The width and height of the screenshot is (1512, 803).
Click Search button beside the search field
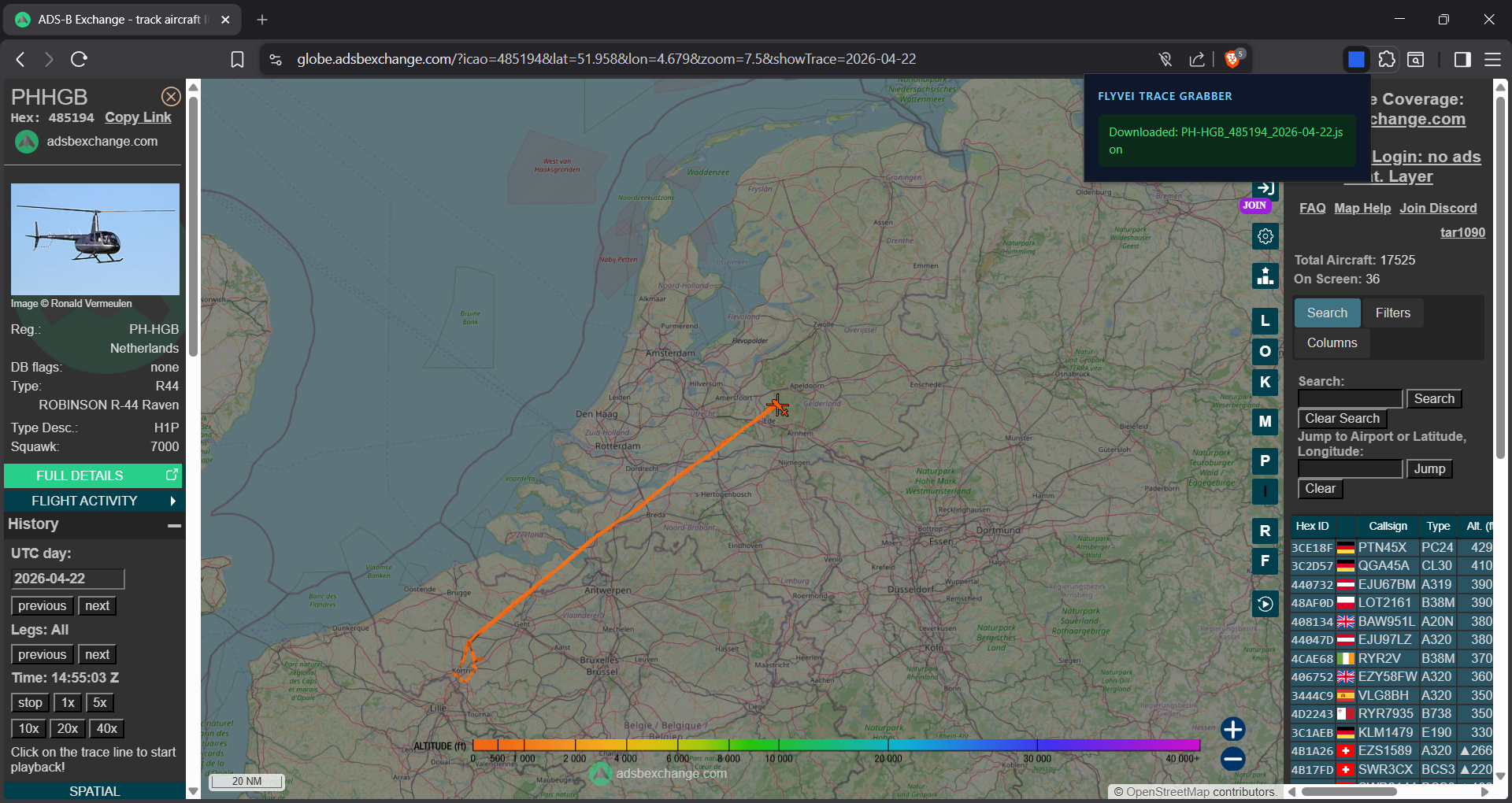pyautogui.click(x=1434, y=399)
